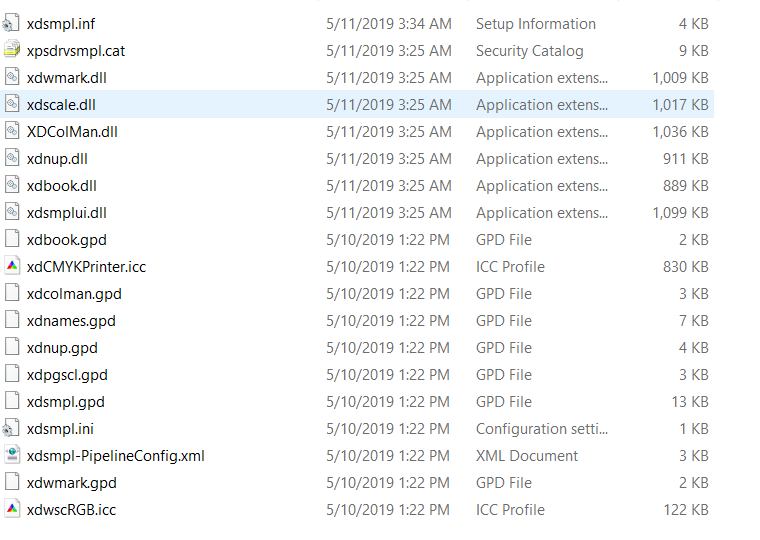Viewport: 760px width, 540px height.
Task: Click the xpsdrvsmpl.cat security catalog icon
Action: [x=12, y=50]
